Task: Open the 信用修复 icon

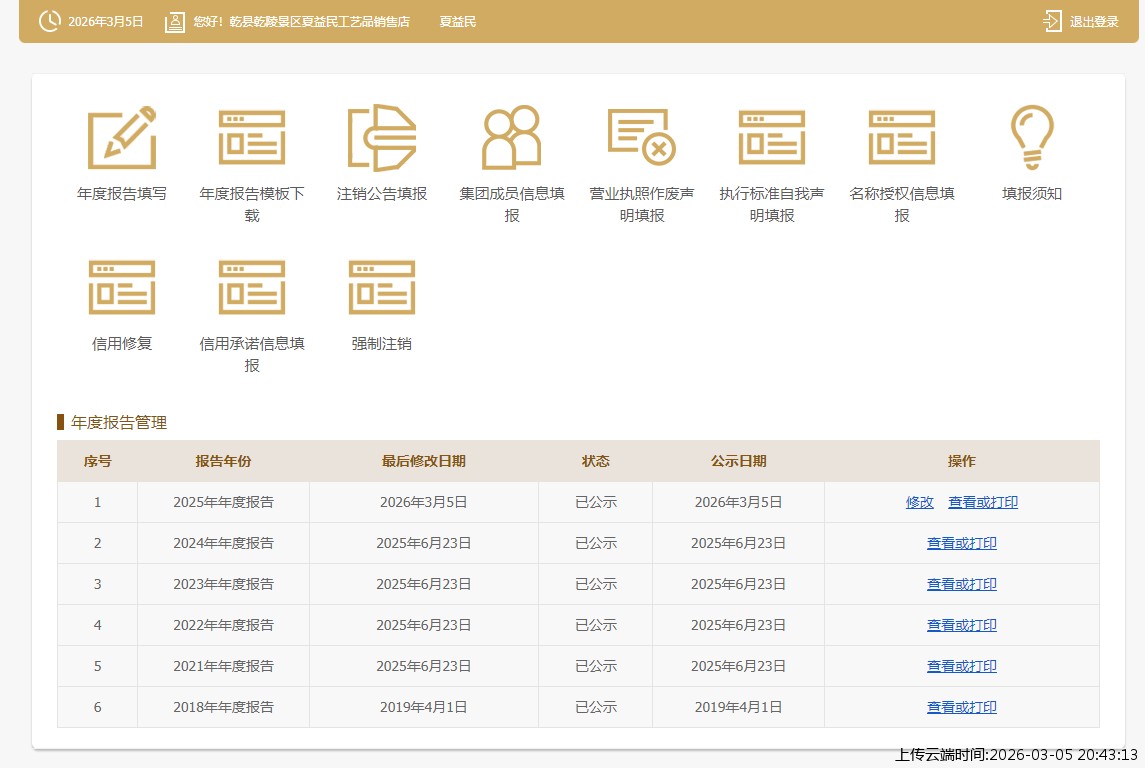Action: click(122, 288)
